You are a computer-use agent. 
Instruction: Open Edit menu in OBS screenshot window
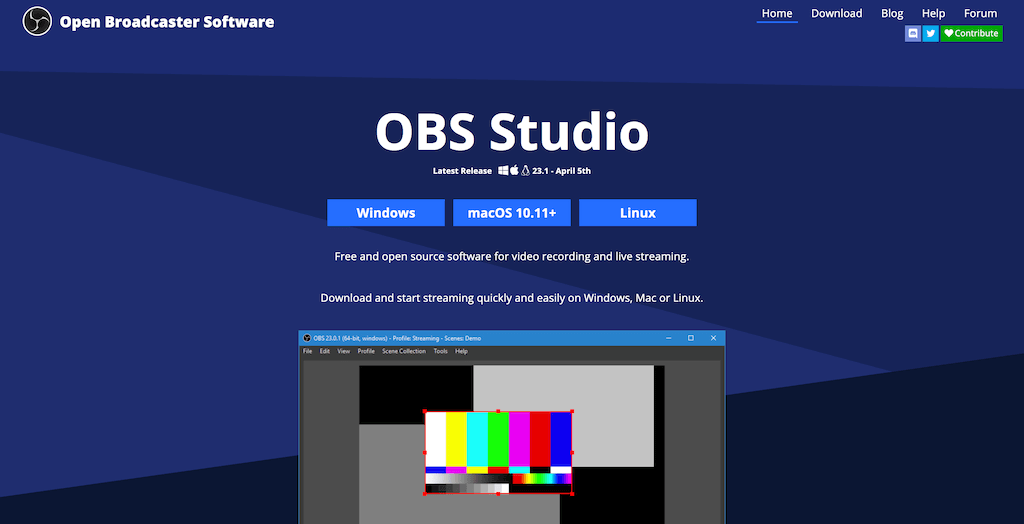pyautogui.click(x=325, y=352)
